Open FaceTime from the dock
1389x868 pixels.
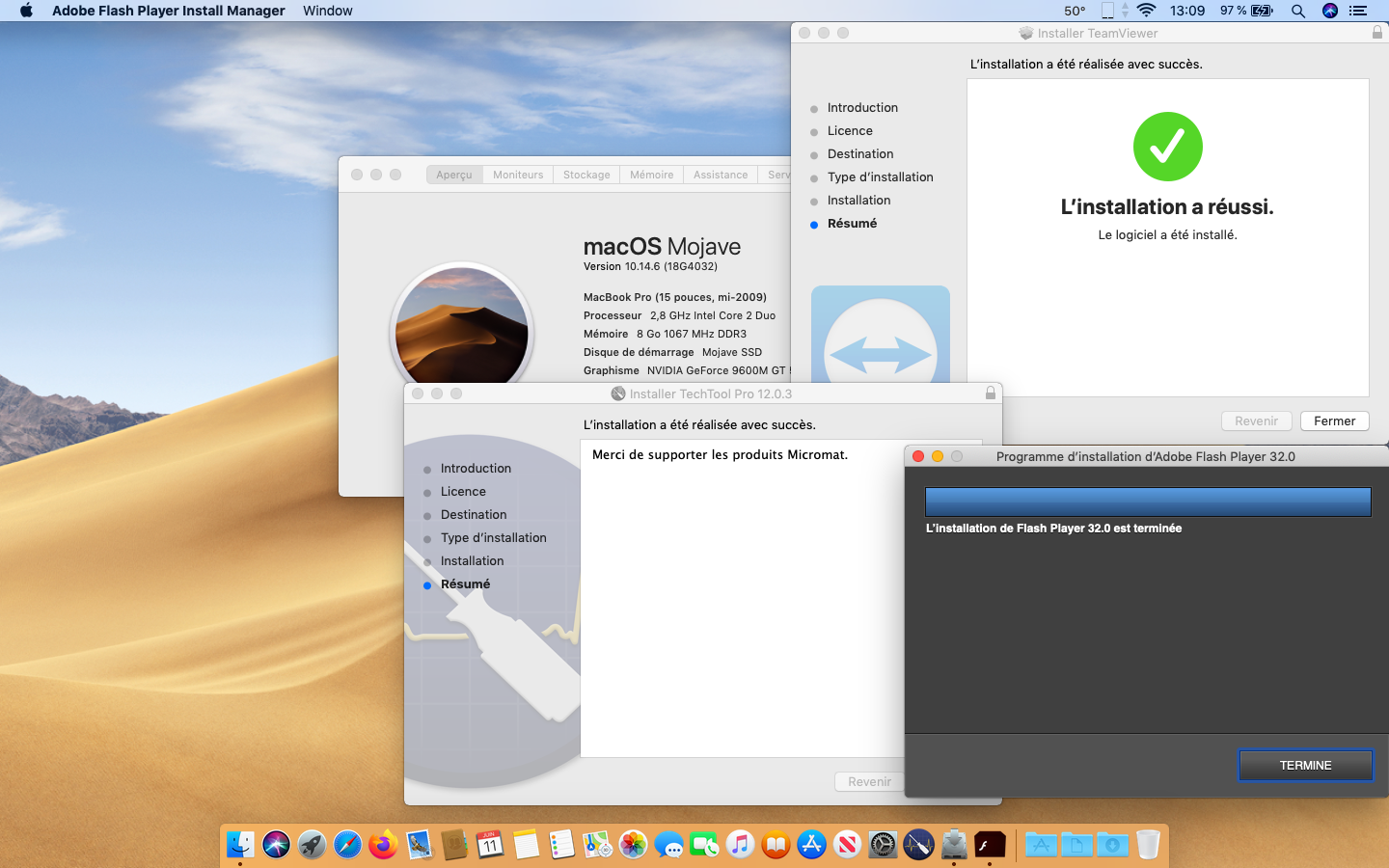click(x=704, y=845)
